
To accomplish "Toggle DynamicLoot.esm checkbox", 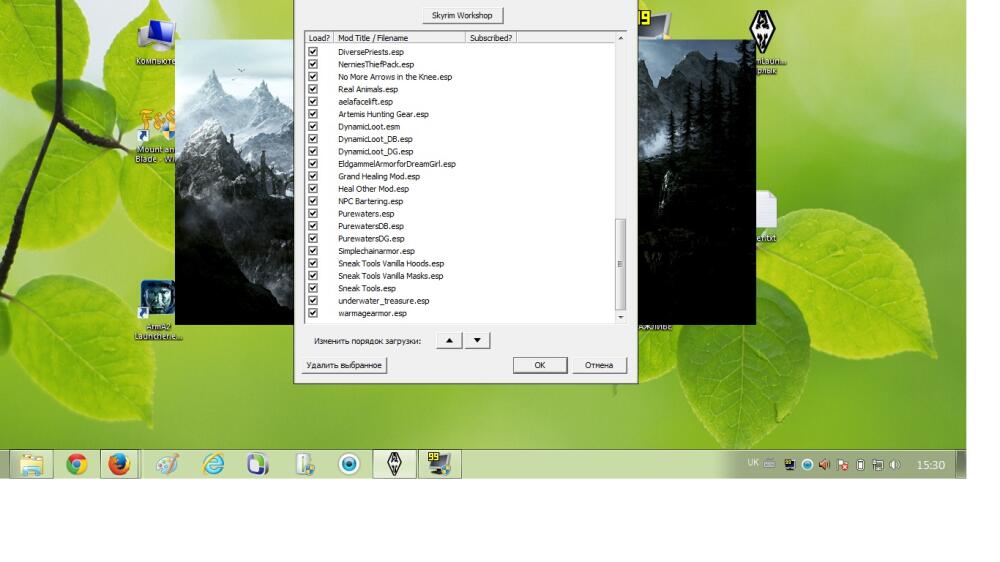I will [313, 126].
